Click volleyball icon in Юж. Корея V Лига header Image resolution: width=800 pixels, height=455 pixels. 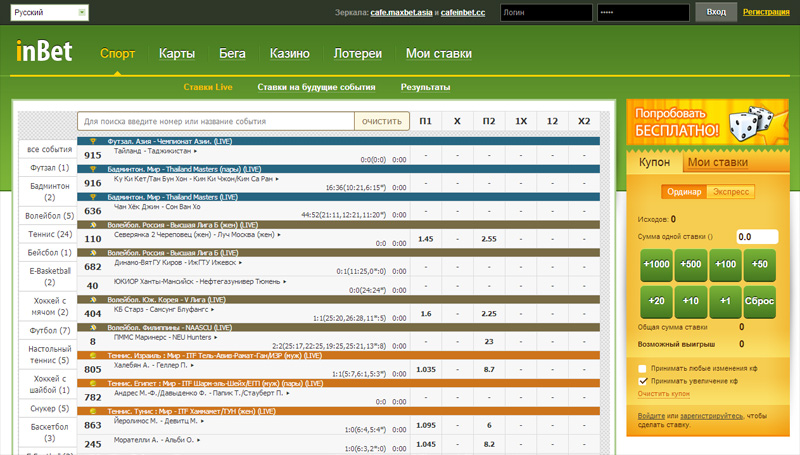tap(93, 299)
